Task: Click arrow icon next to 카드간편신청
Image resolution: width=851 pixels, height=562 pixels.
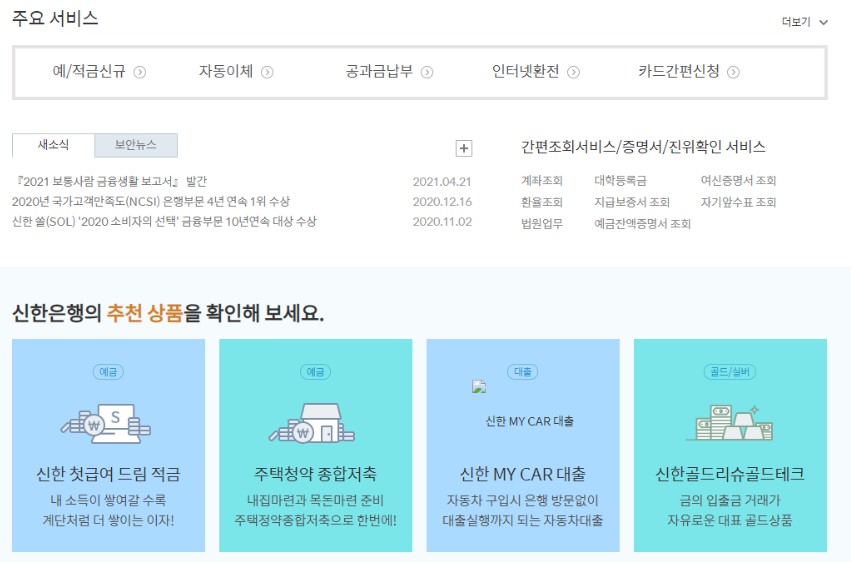Action: coord(733,72)
